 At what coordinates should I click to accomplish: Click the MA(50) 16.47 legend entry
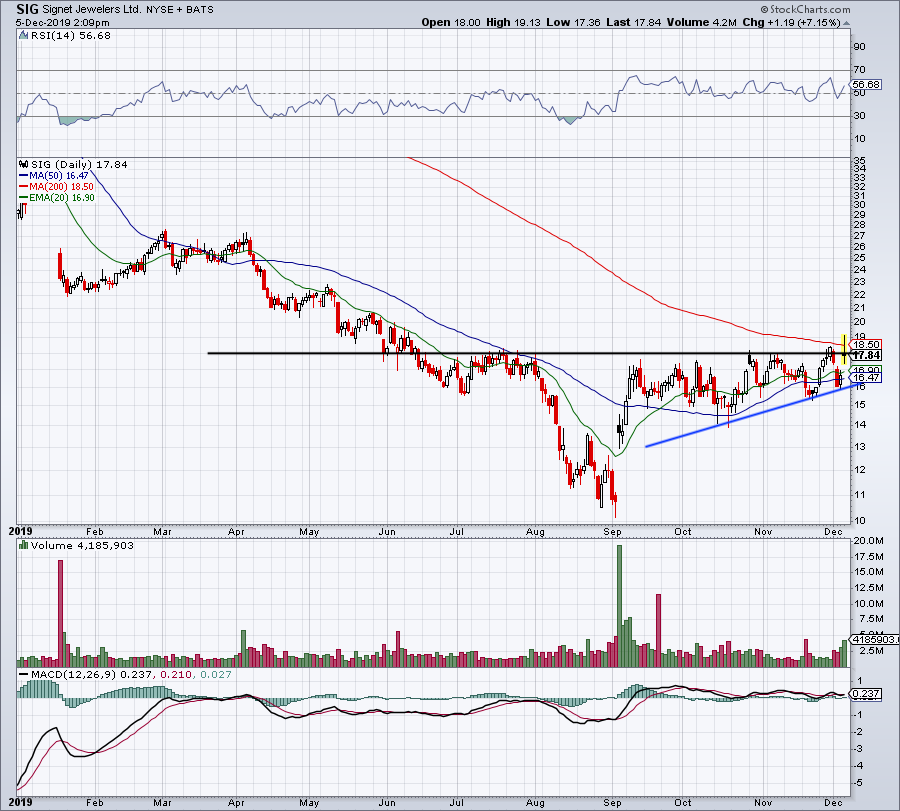coord(54,176)
